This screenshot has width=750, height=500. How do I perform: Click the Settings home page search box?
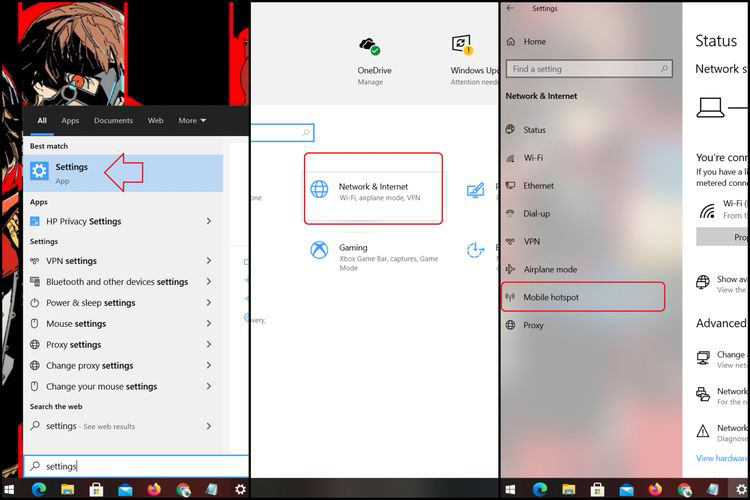pos(282,133)
